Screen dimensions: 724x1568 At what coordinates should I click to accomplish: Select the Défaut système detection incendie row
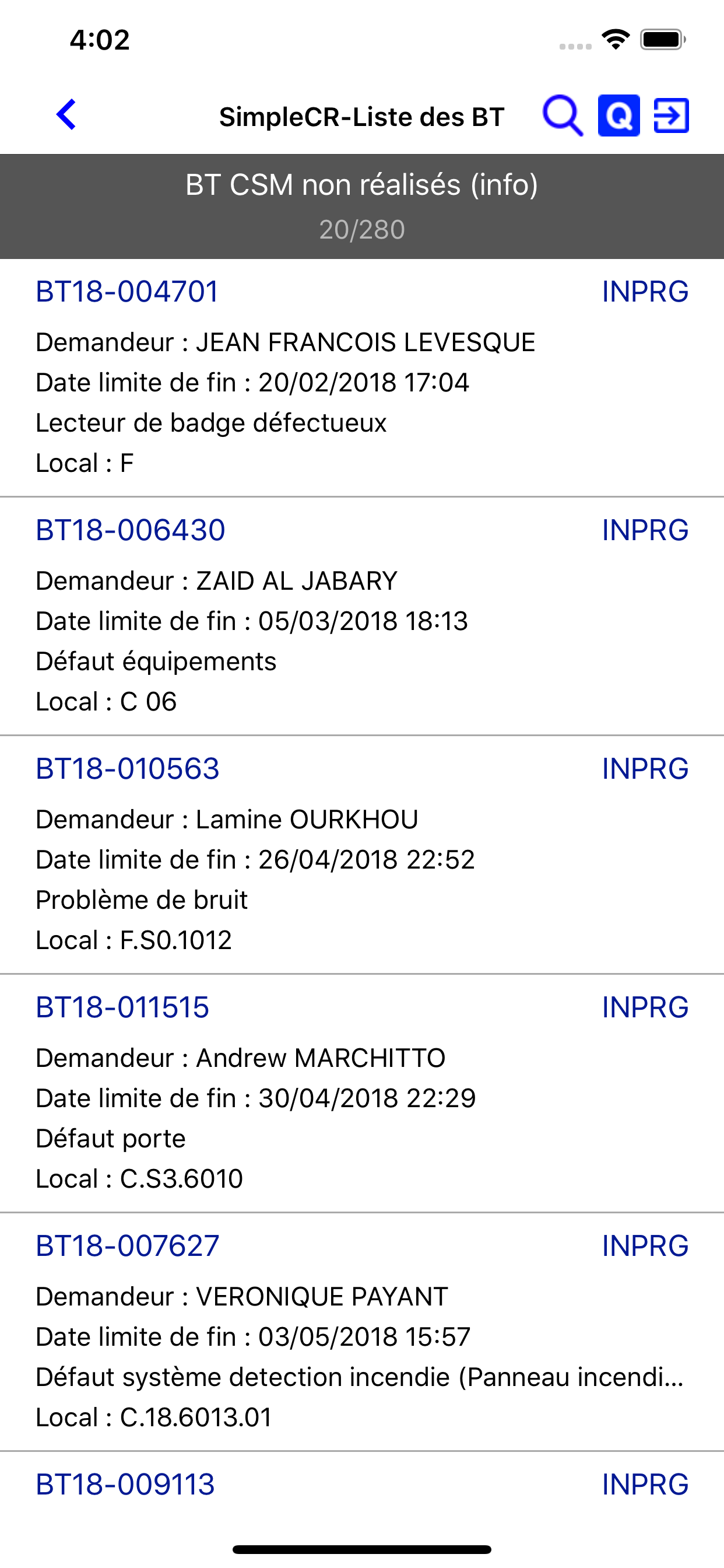coord(360,1377)
